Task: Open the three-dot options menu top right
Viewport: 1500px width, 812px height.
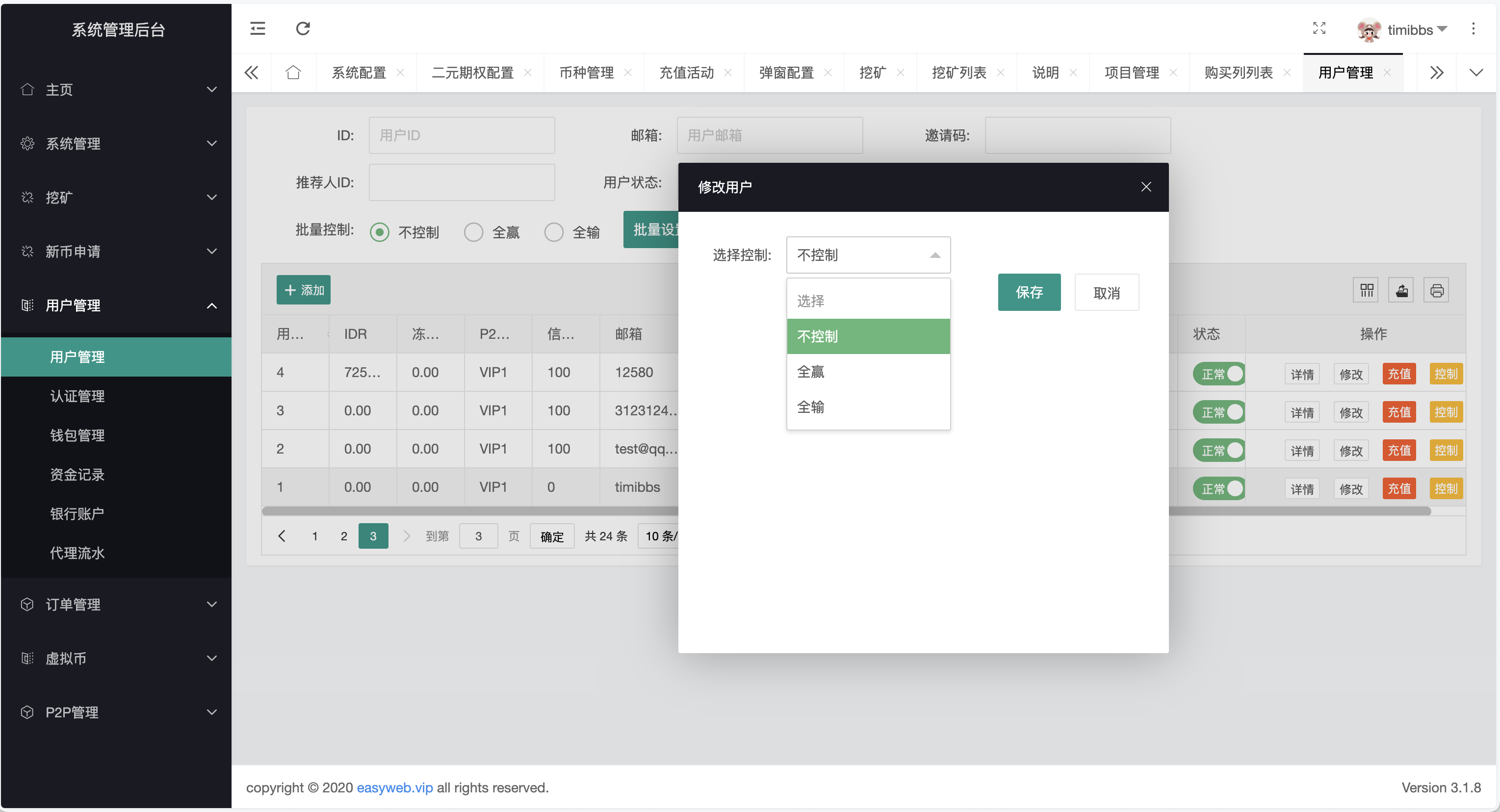Action: point(1473,28)
